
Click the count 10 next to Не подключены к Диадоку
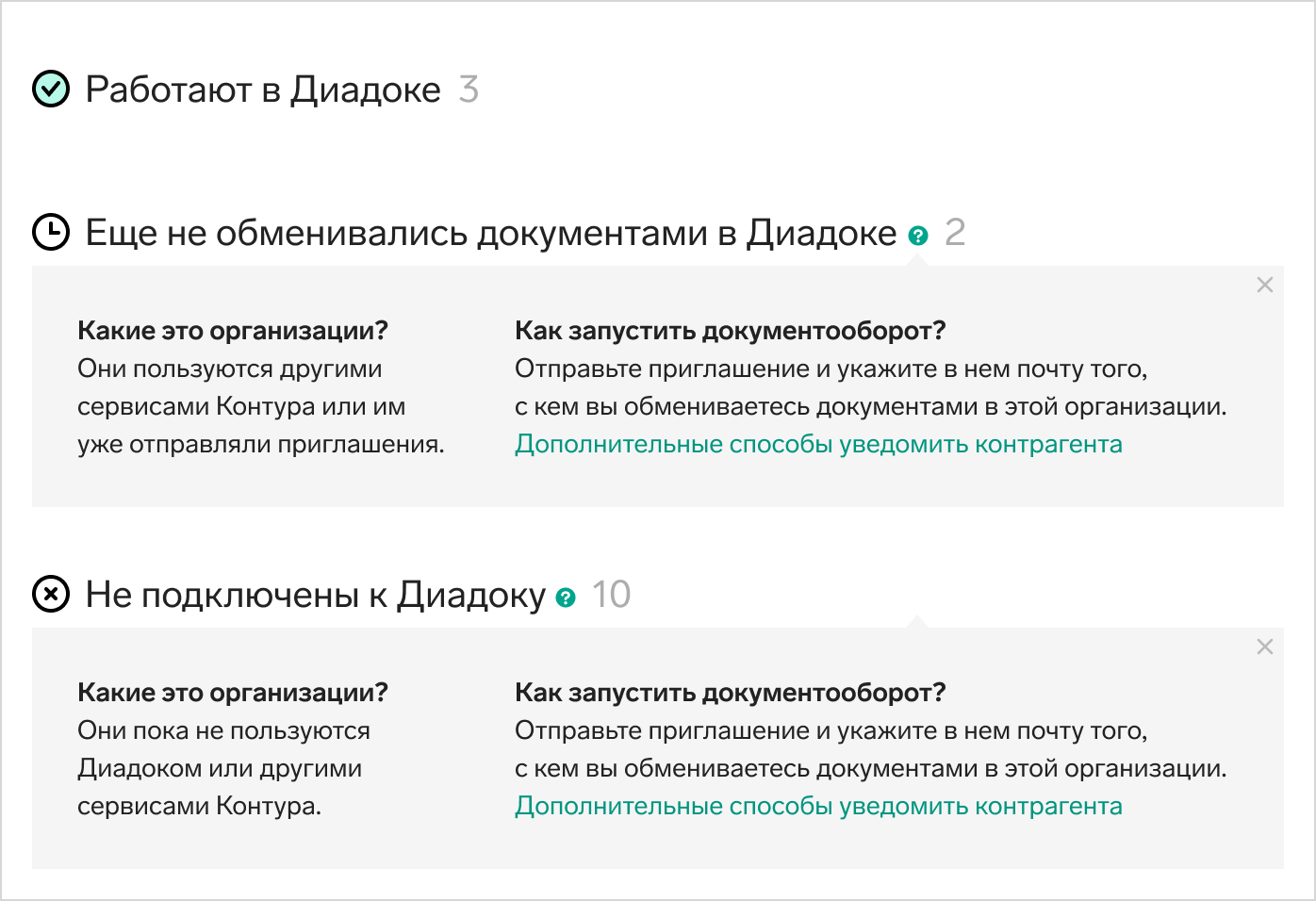[611, 595]
